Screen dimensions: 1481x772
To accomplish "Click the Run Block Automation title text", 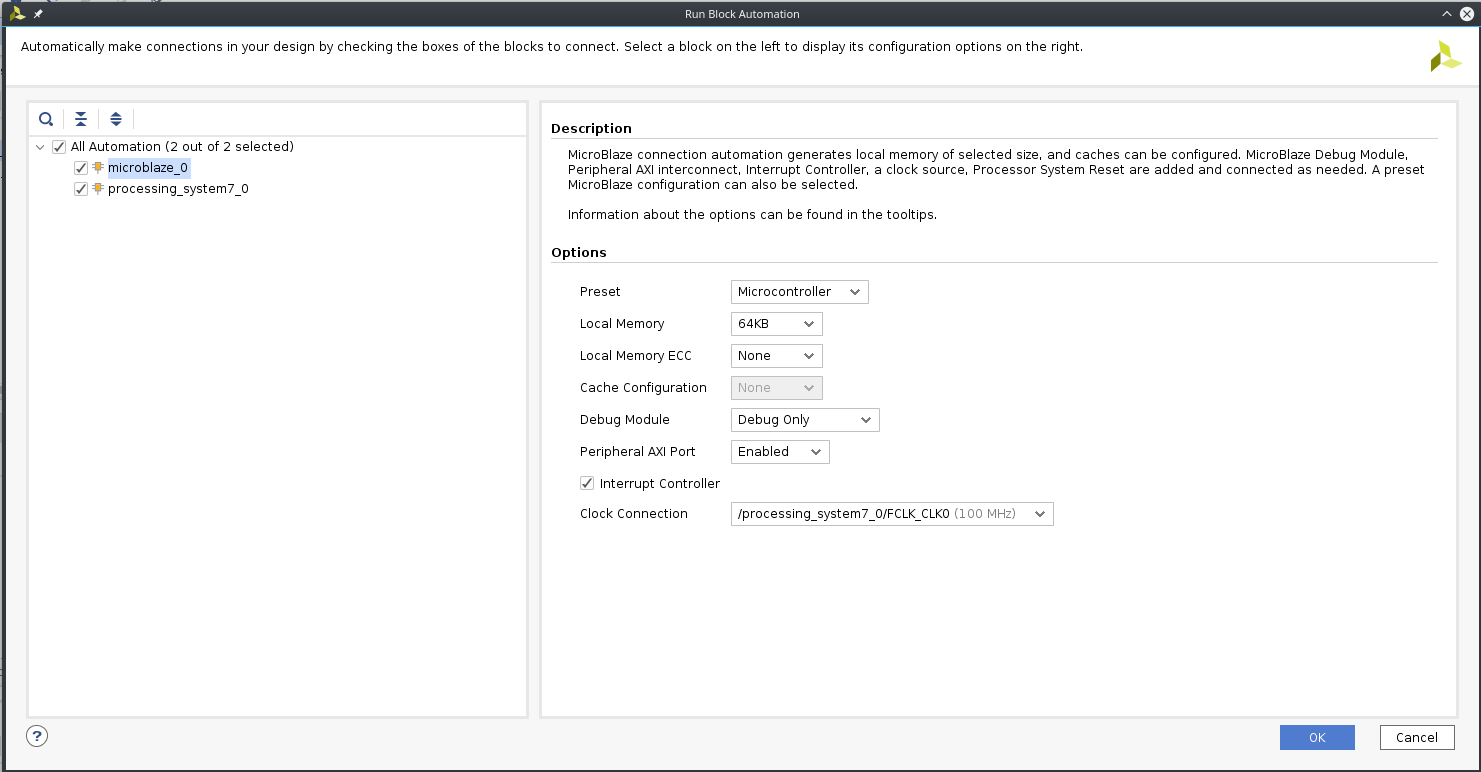I will [740, 14].
